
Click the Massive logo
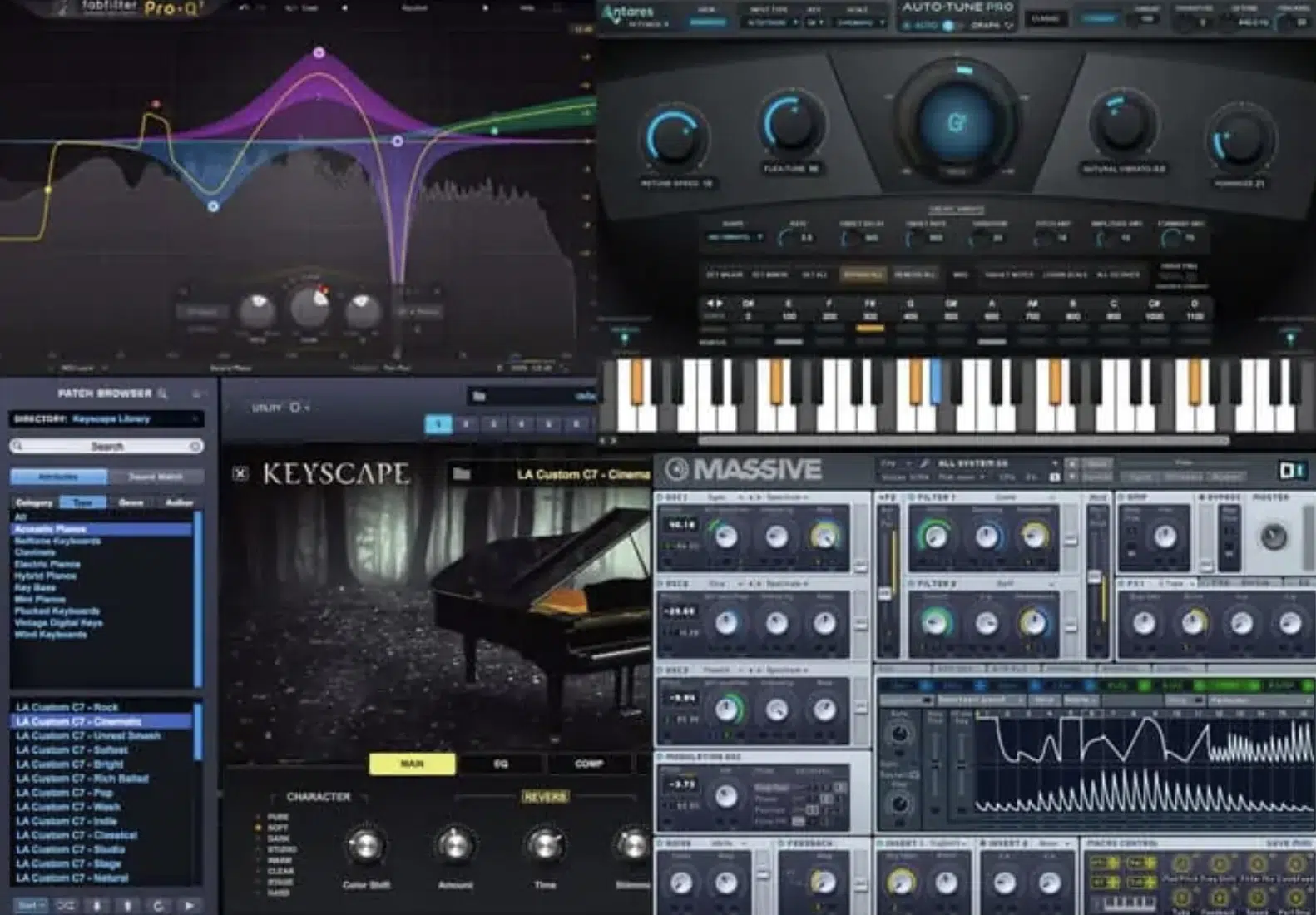[x=743, y=470]
